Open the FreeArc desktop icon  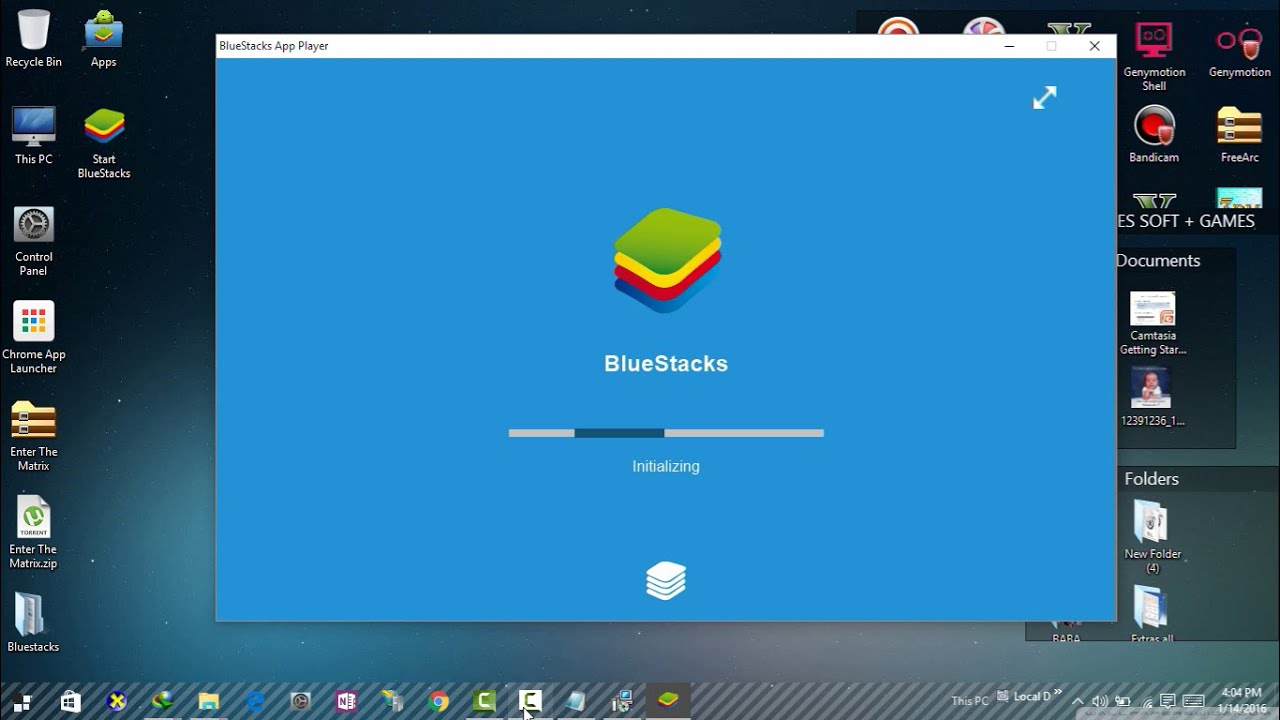click(1239, 128)
